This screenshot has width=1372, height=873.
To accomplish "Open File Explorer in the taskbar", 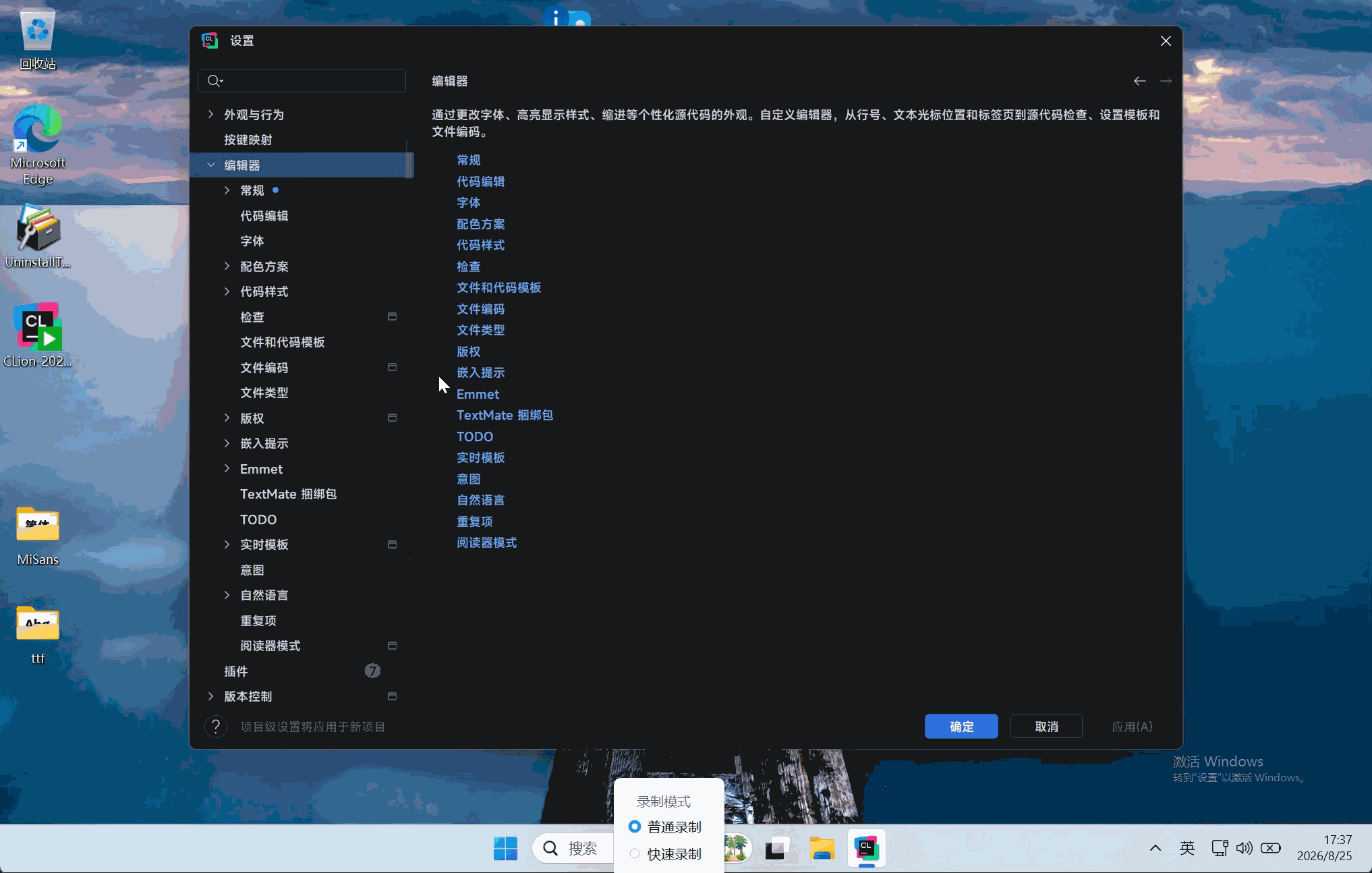I will click(822, 848).
